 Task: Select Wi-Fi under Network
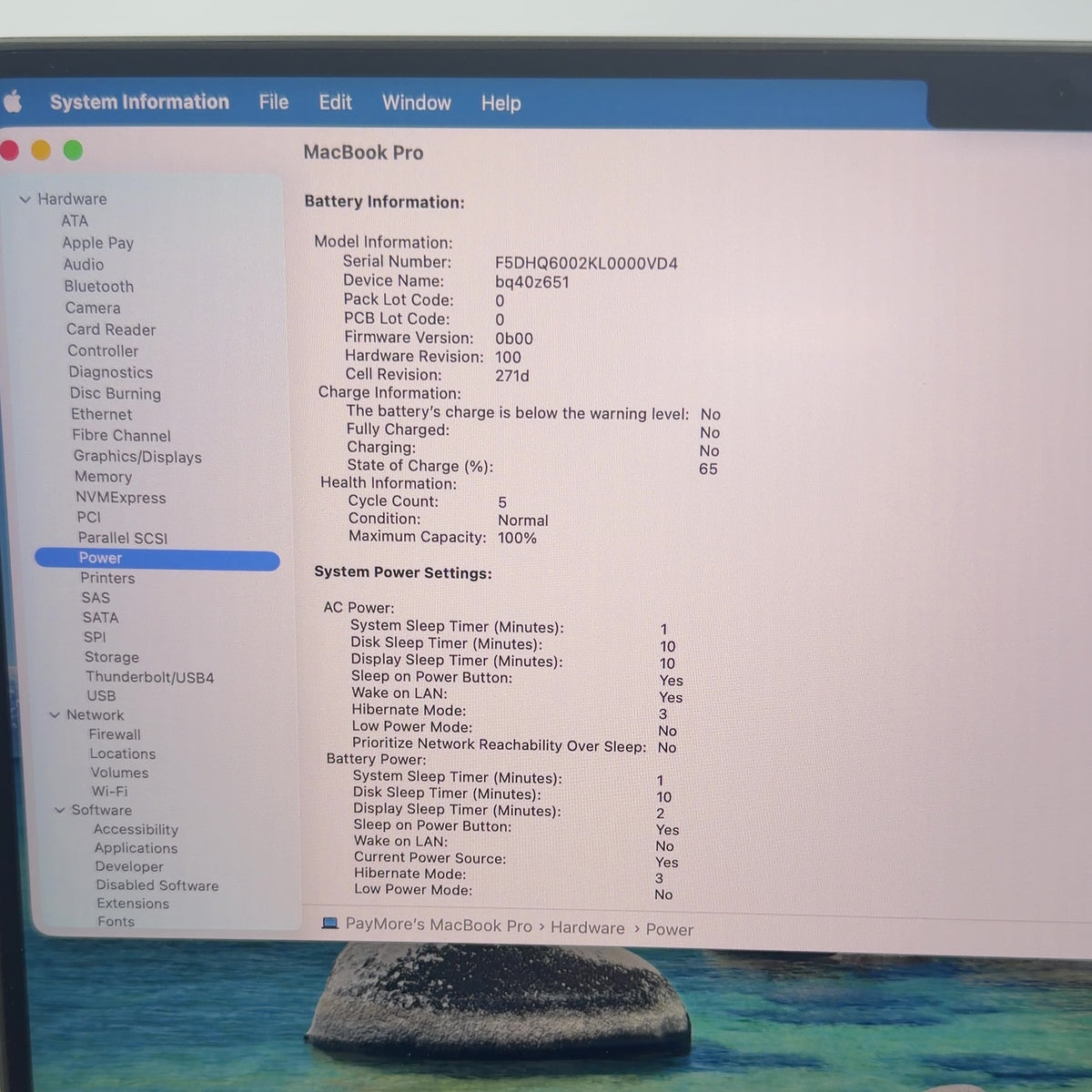[109, 792]
